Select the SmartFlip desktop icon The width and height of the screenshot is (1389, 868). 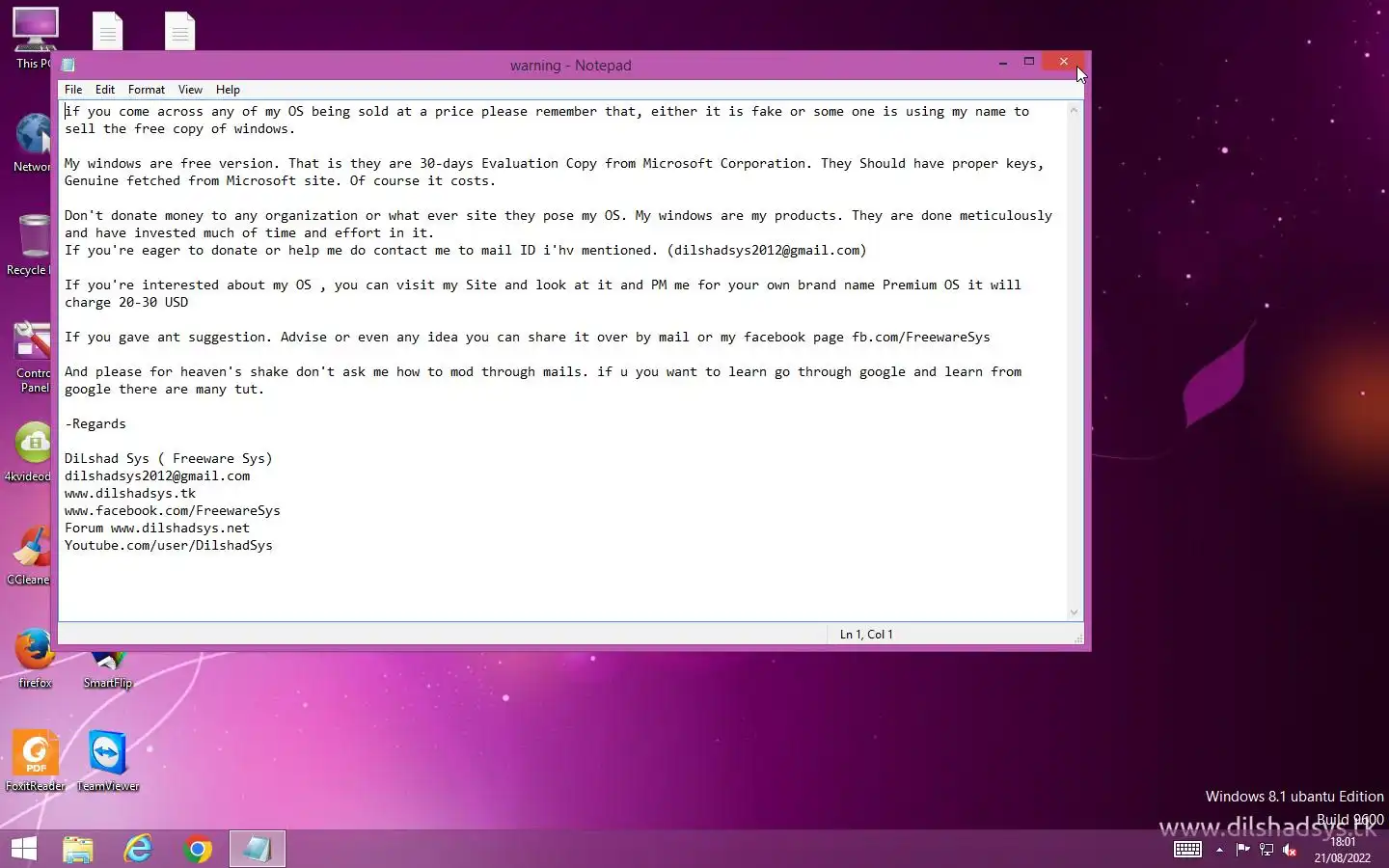point(107,669)
